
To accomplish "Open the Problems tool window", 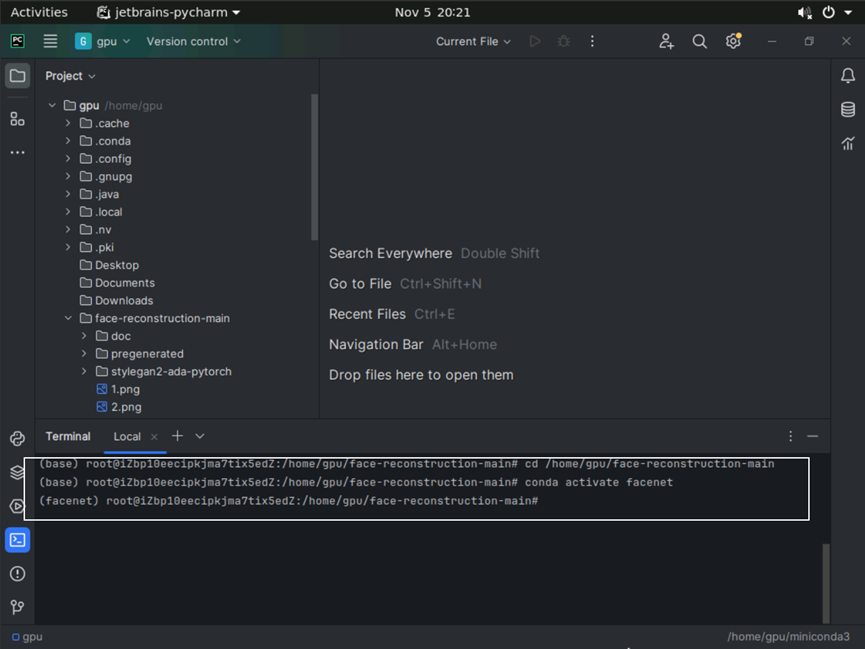I will (x=18, y=574).
